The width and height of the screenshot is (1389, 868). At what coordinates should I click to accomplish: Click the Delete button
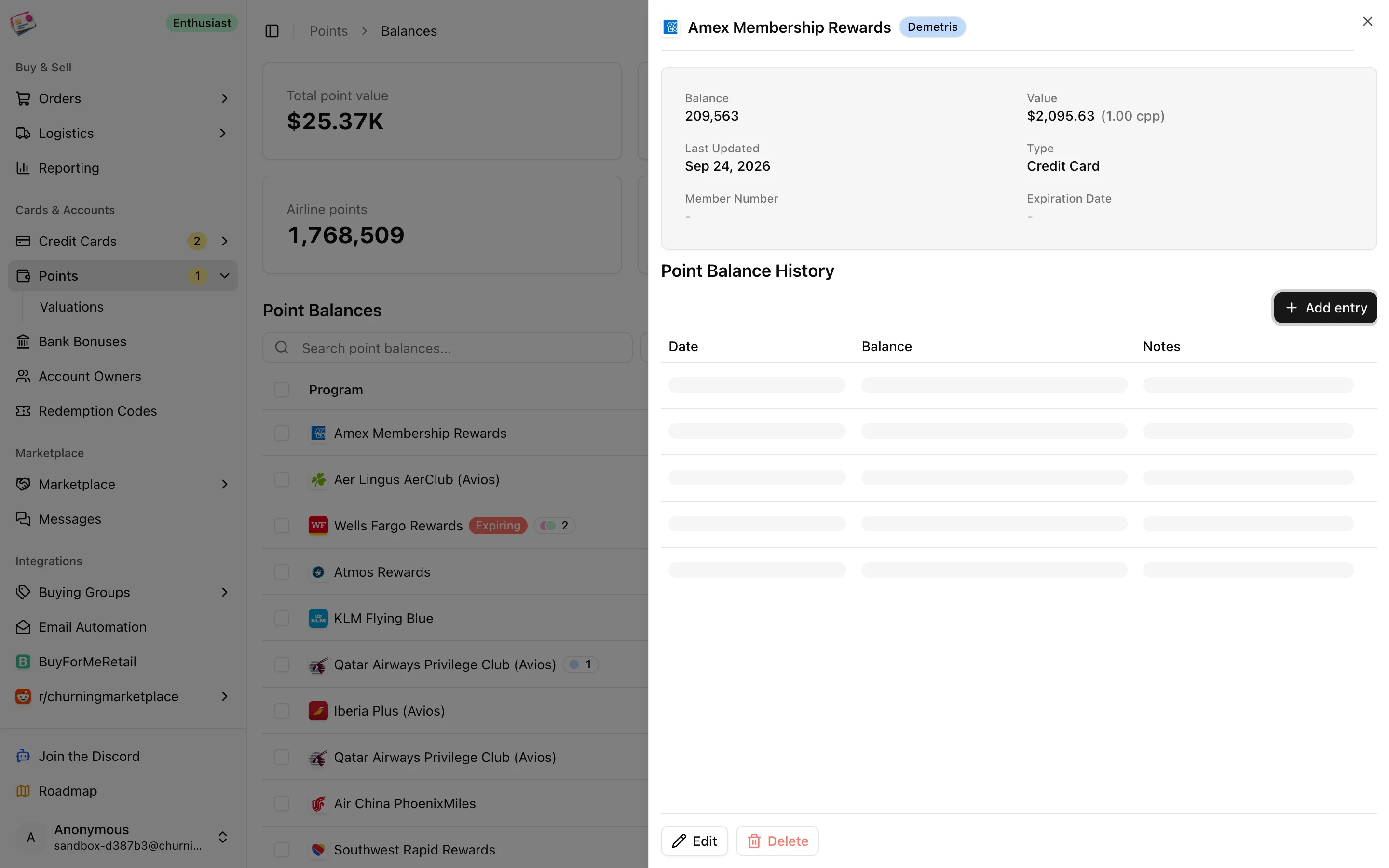tap(777, 841)
